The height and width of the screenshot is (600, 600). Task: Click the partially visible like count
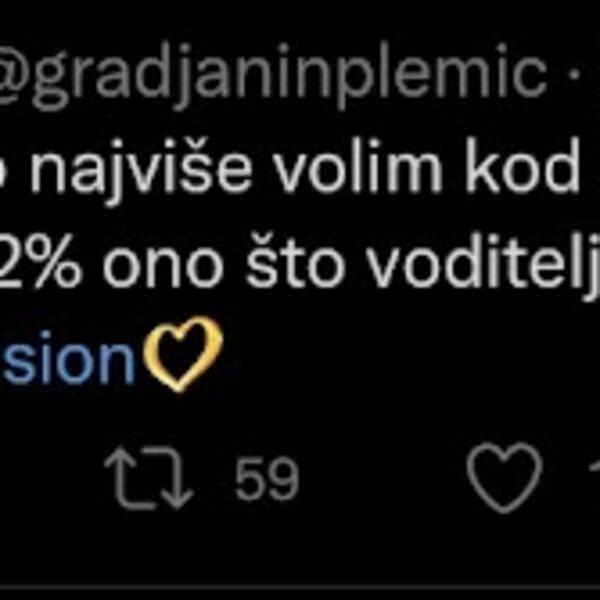(x=592, y=480)
